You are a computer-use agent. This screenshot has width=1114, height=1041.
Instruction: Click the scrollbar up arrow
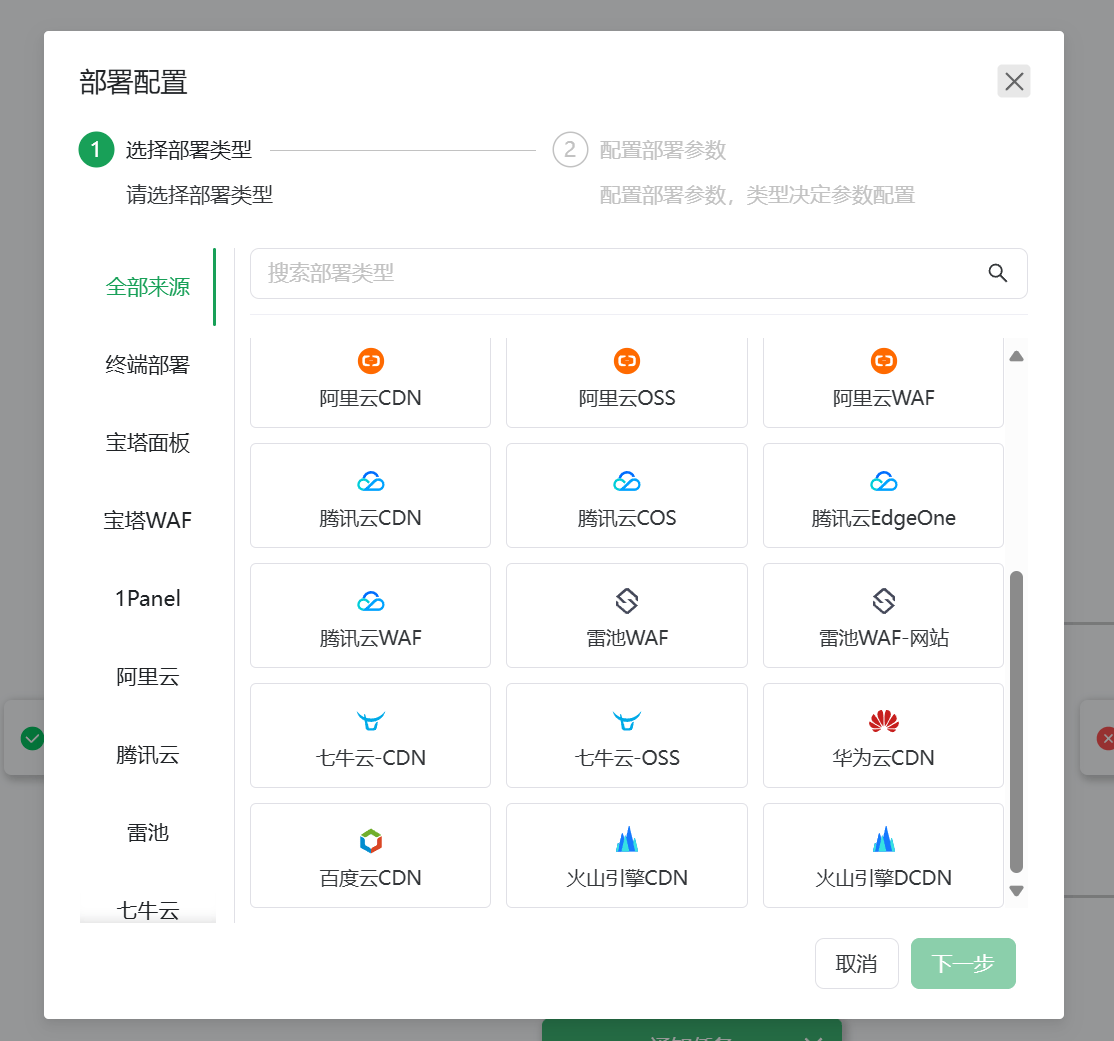click(1017, 356)
